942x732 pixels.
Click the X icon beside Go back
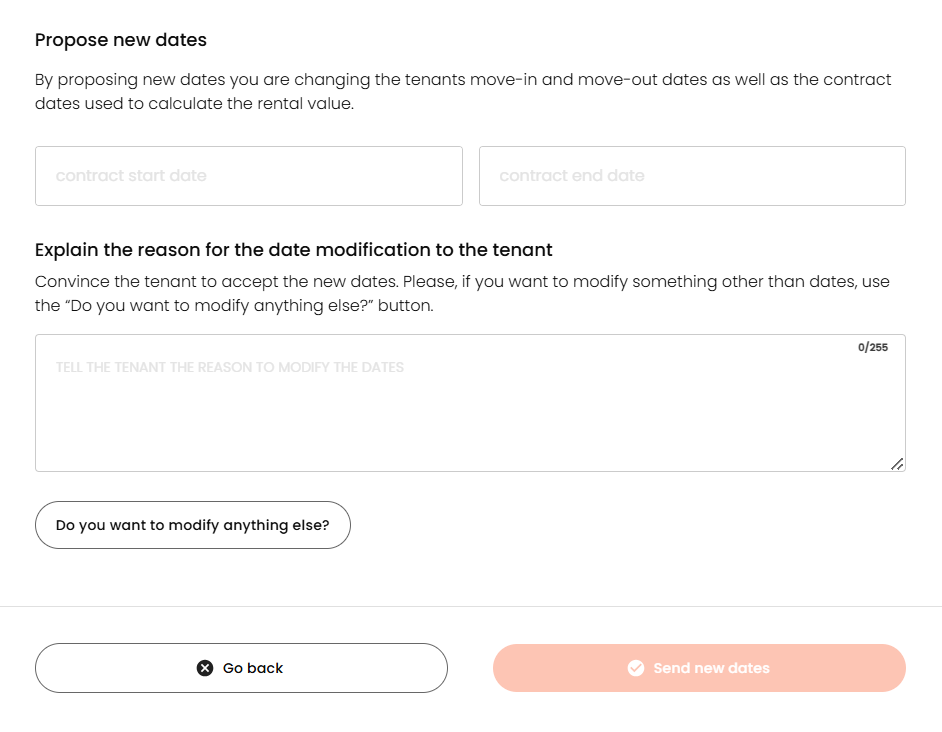[205, 668]
